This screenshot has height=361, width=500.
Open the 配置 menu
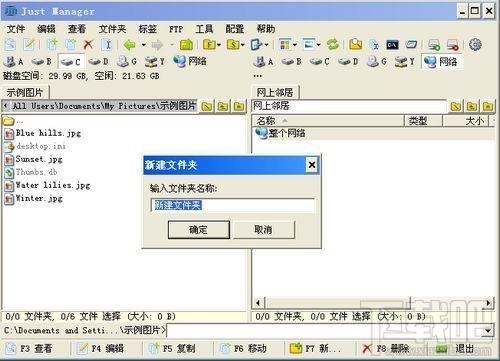tap(235, 29)
